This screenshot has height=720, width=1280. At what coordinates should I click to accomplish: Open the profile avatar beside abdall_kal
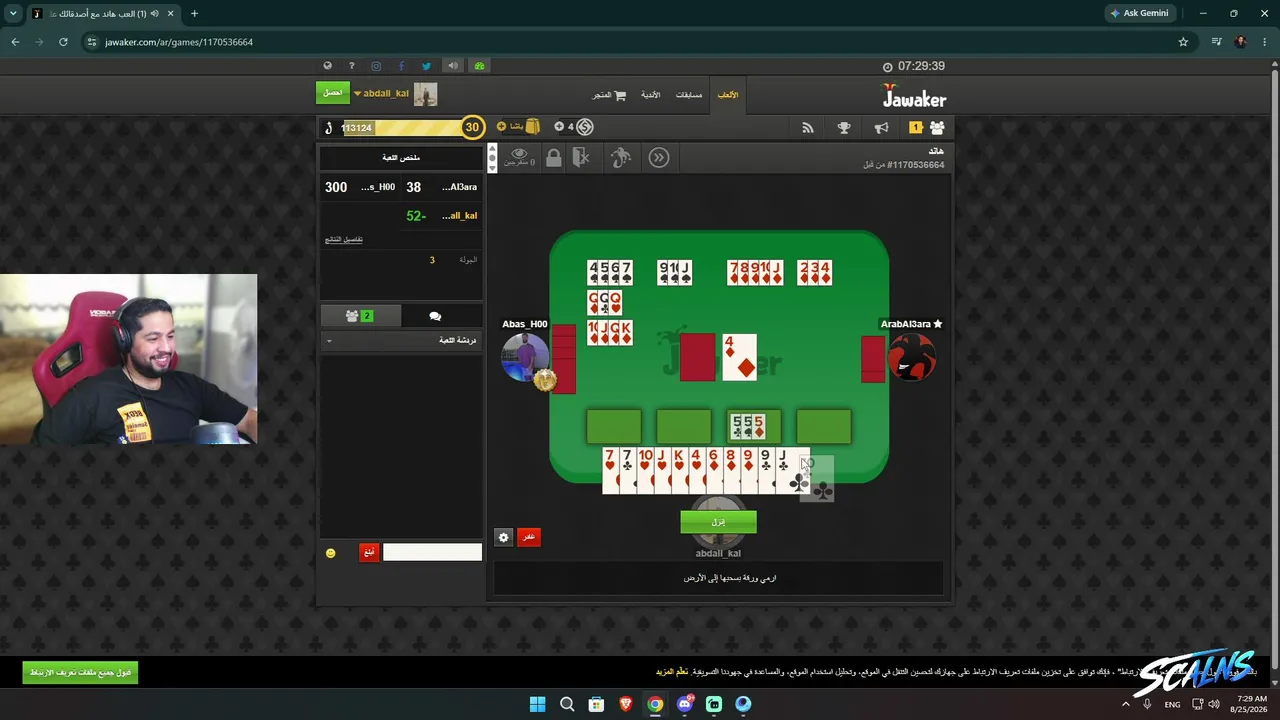click(x=426, y=94)
